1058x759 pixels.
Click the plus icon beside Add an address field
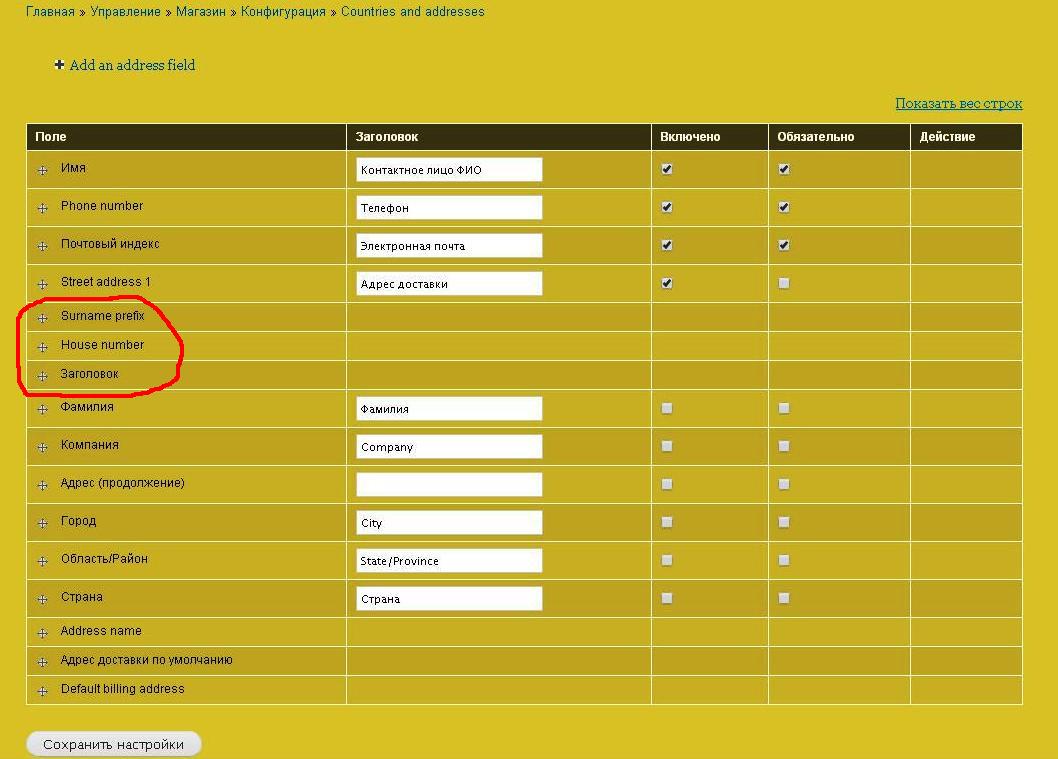(x=60, y=65)
